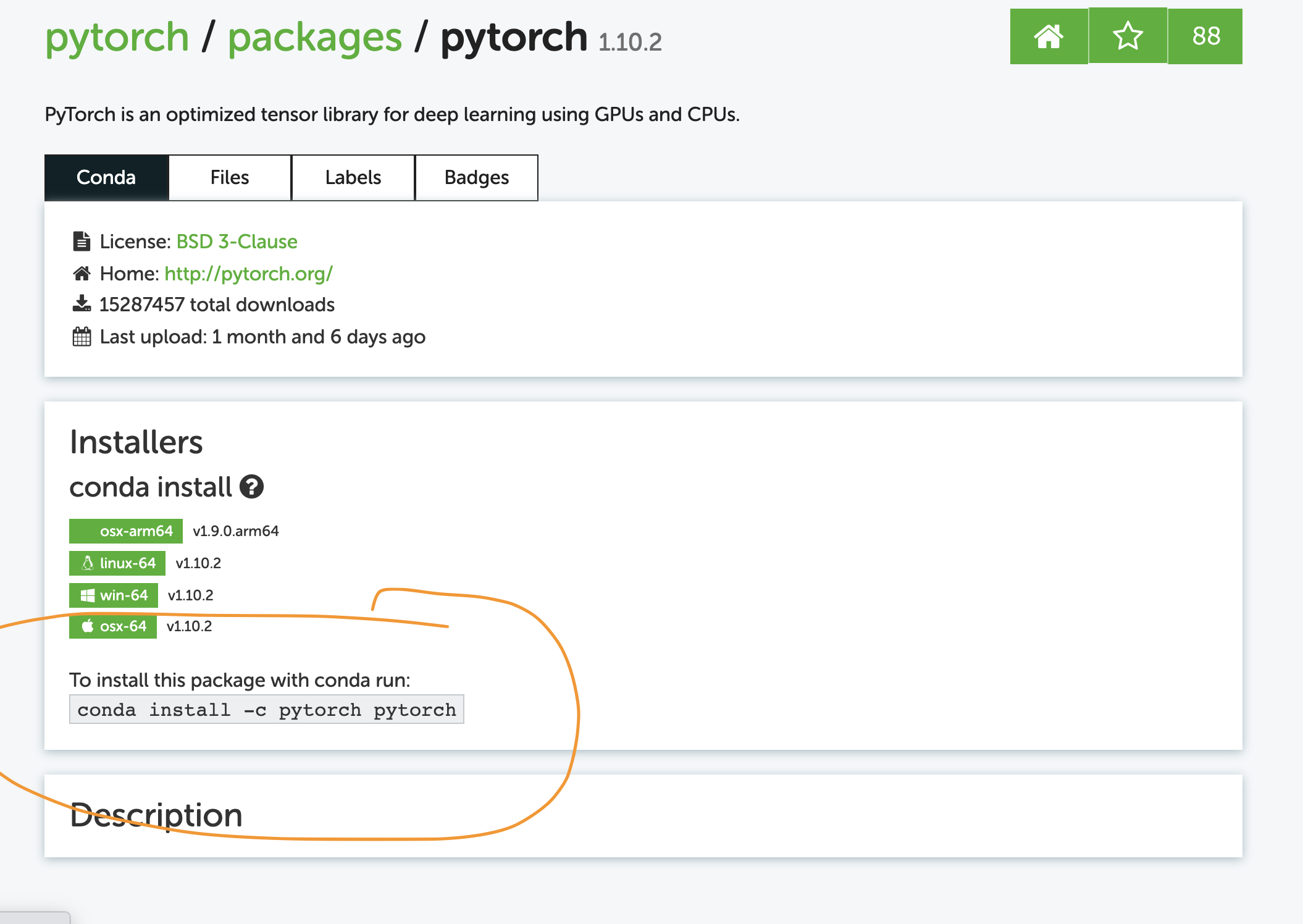The height and width of the screenshot is (924, 1303).
Task: Switch to the Badges tab
Action: tap(476, 177)
